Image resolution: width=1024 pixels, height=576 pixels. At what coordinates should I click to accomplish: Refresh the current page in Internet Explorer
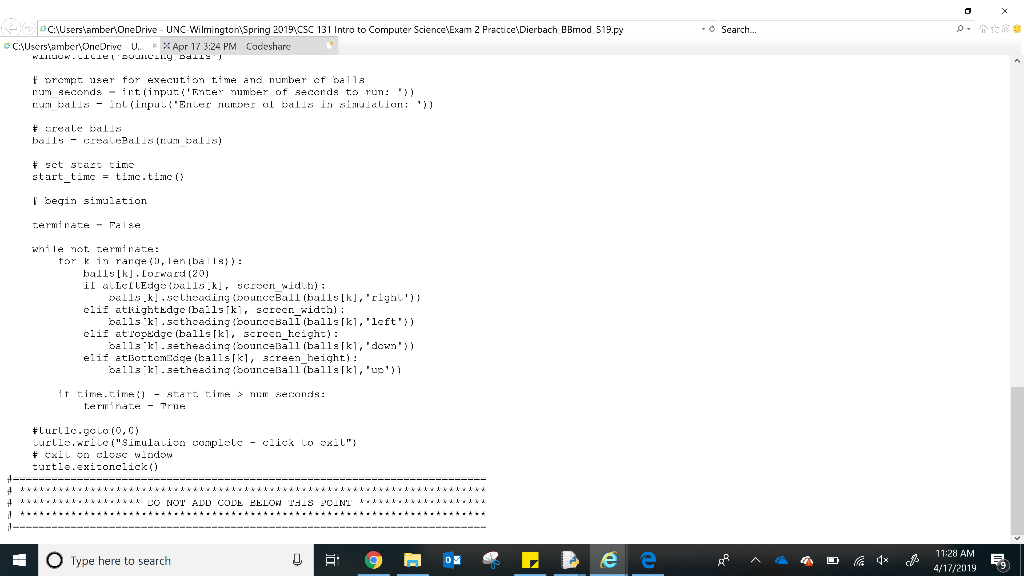coord(712,28)
